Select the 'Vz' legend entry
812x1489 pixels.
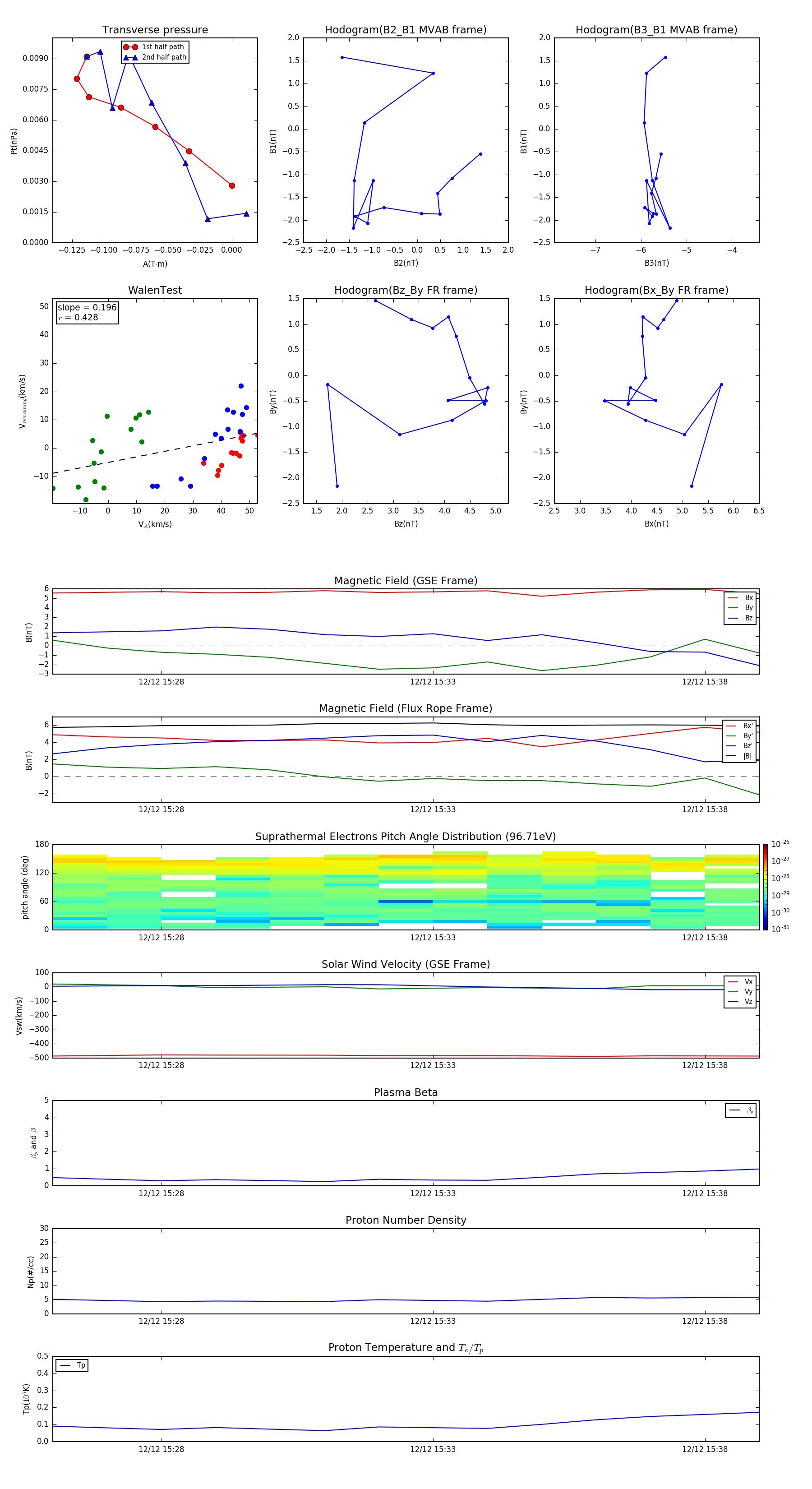740,1002
